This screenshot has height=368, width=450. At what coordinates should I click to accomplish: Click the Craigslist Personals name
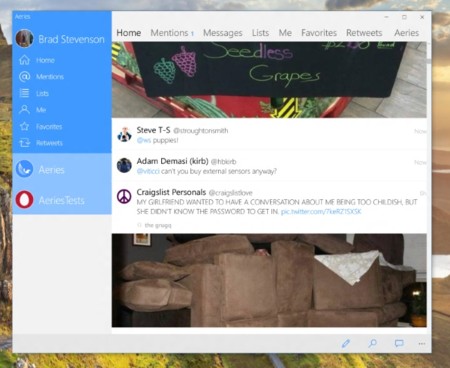(x=171, y=192)
